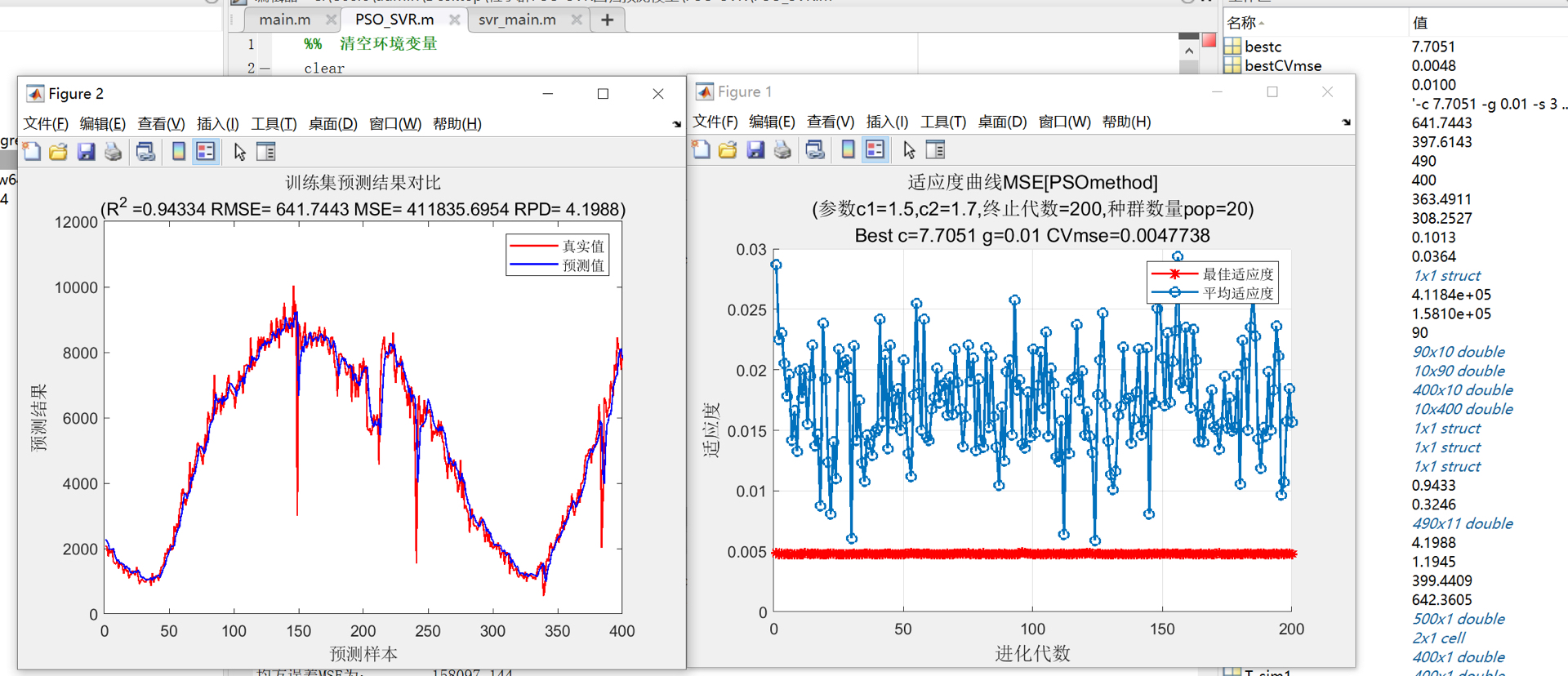Click bestCVmse variable icon in workspace

(x=1233, y=65)
